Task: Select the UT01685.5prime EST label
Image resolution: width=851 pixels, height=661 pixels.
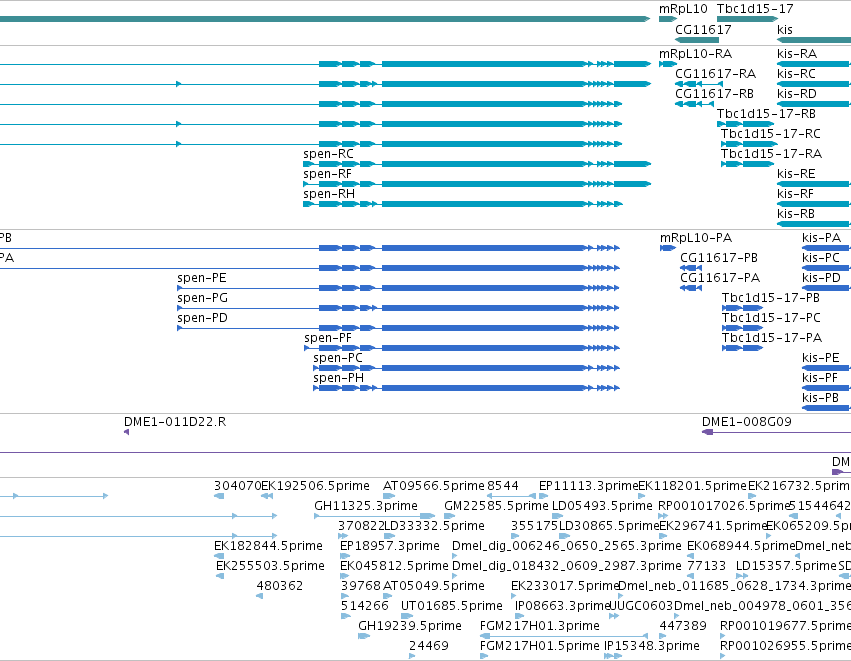Action: click(x=452, y=607)
